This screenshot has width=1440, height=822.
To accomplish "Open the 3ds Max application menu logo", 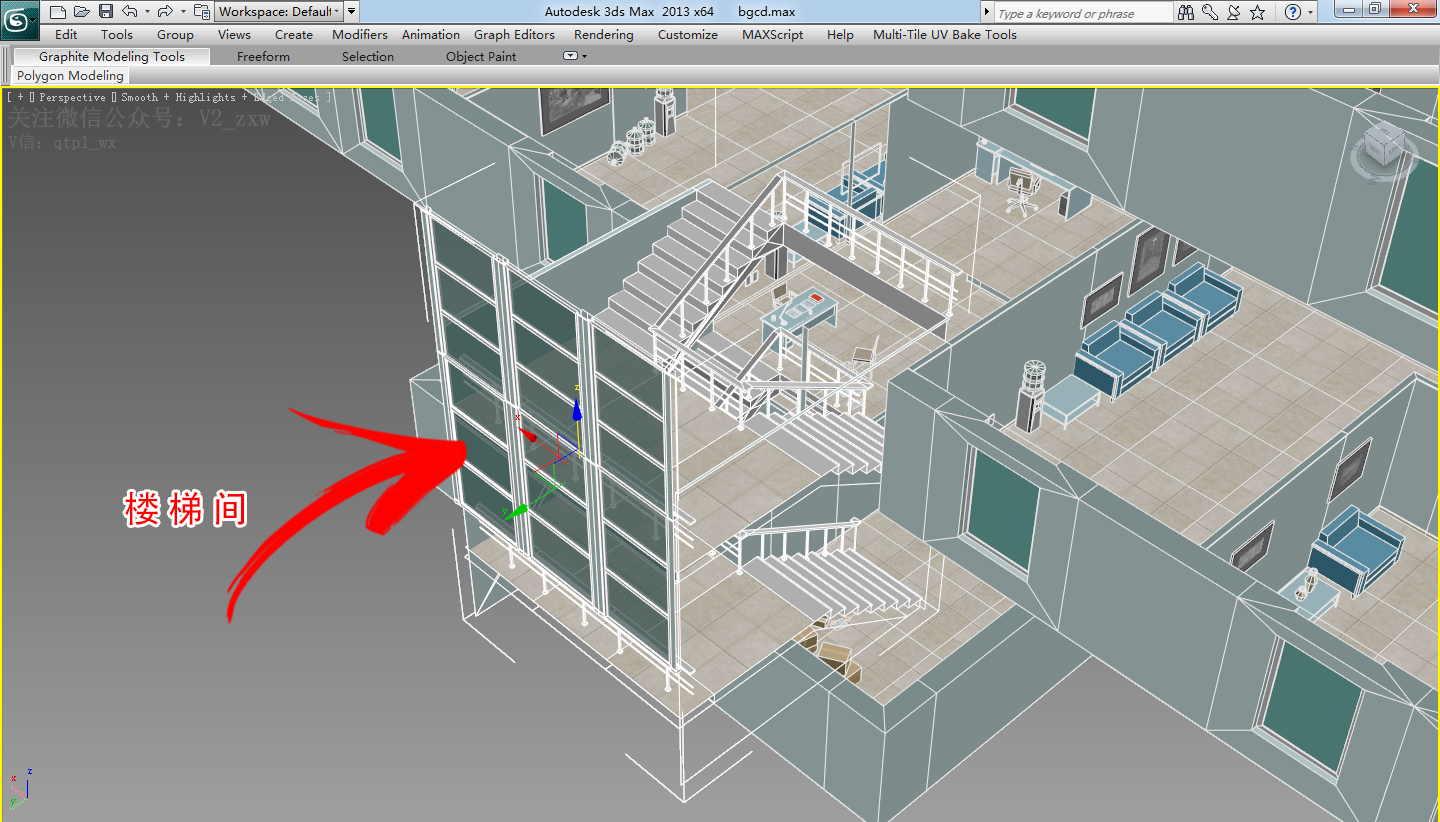I will pos(19,20).
